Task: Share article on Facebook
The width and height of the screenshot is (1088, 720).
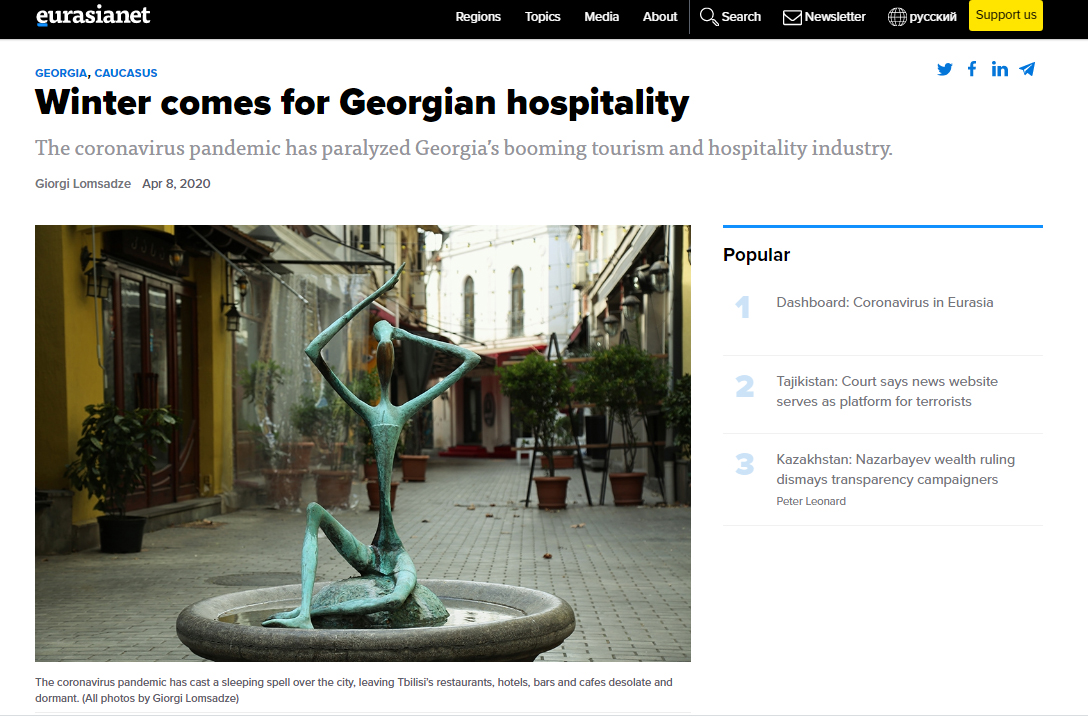Action: pos(972,69)
